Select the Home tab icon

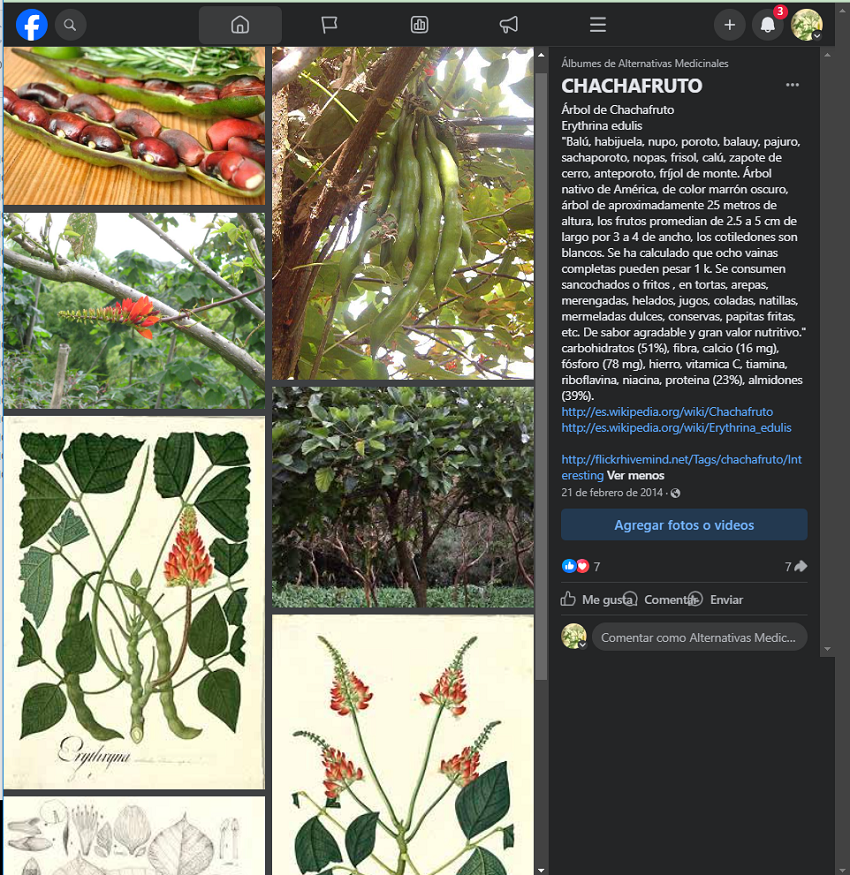[x=240, y=25]
